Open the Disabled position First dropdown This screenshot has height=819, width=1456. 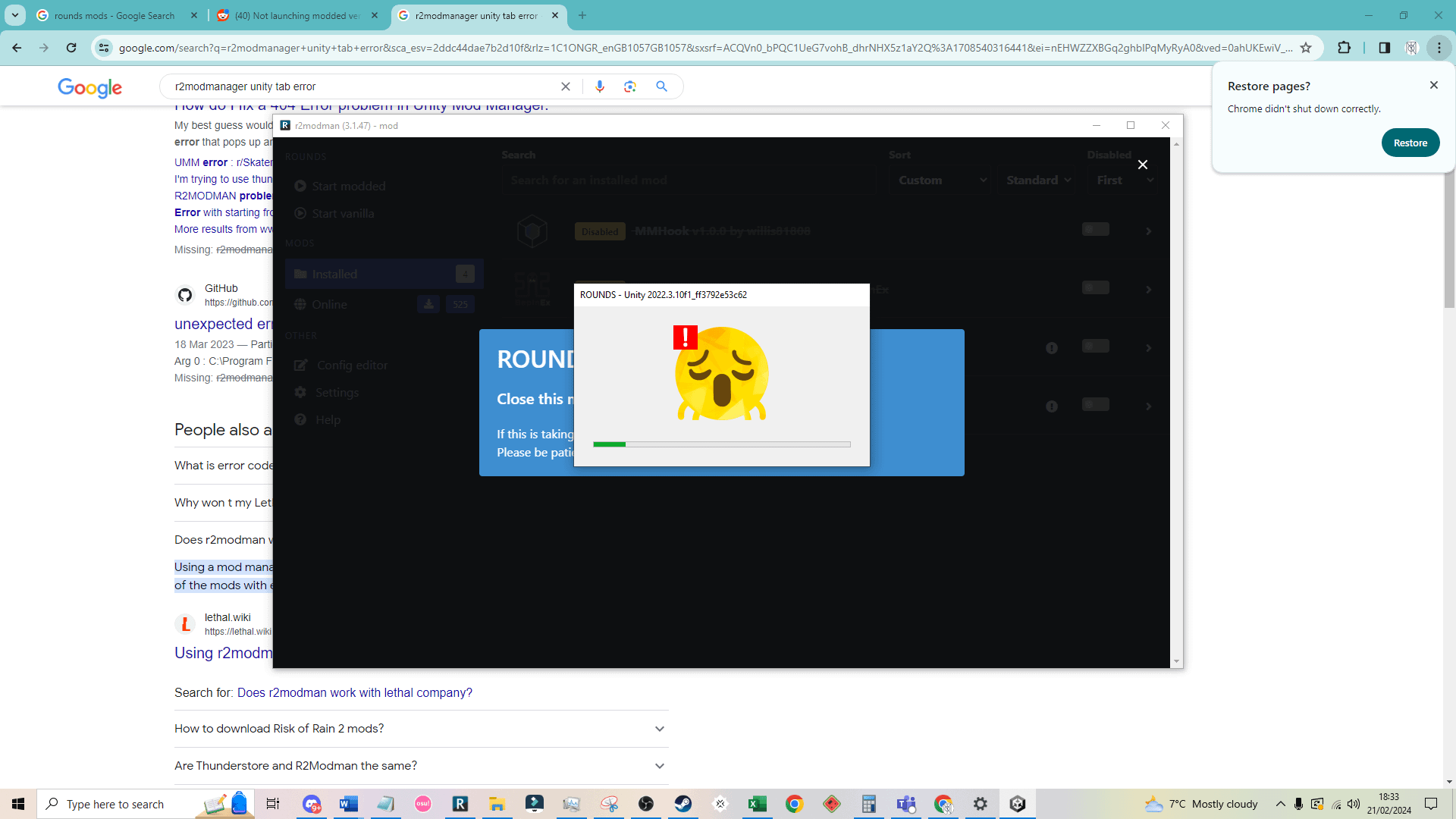coord(1124,180)
